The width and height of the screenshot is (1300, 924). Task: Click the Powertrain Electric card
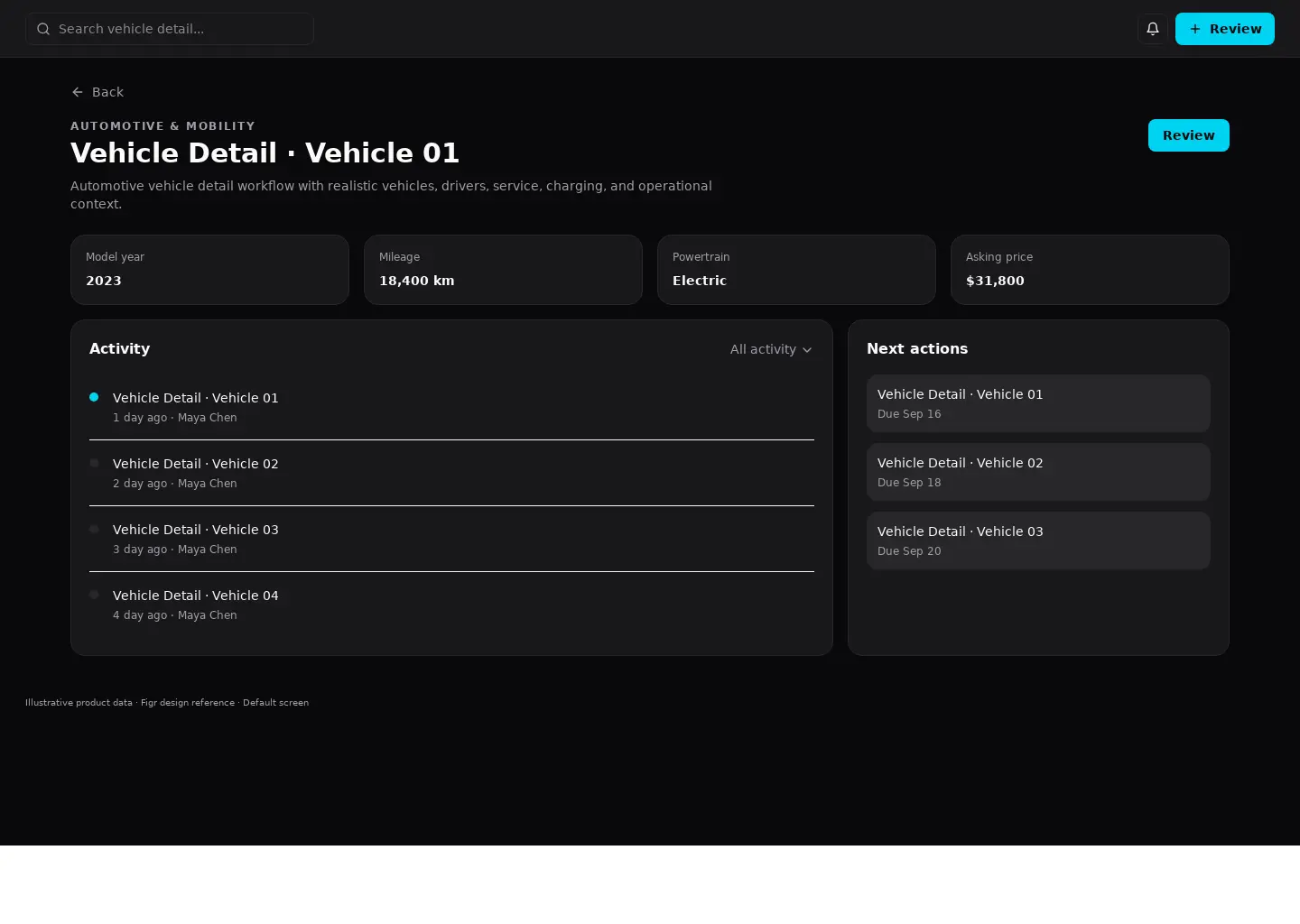point(796,270)
